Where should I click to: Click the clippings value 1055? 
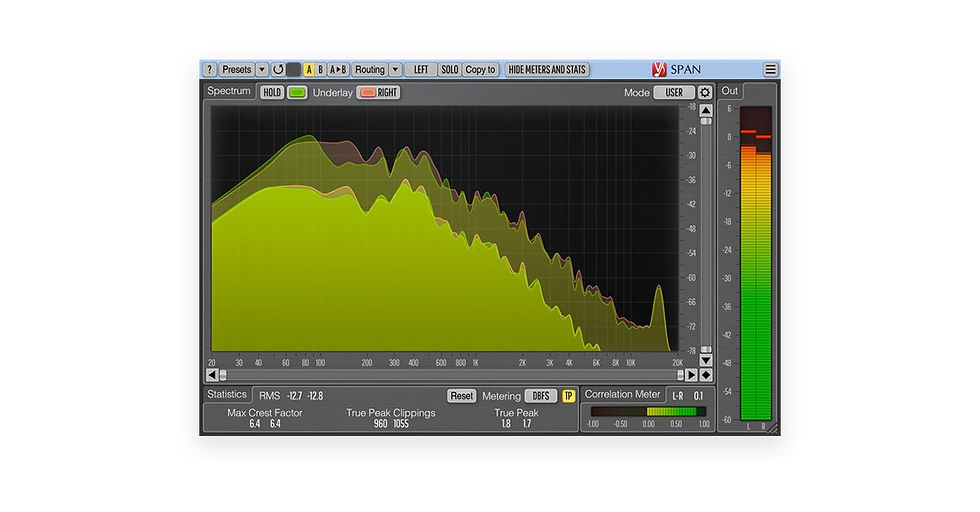pyautogui.click(x=401, y=424)
